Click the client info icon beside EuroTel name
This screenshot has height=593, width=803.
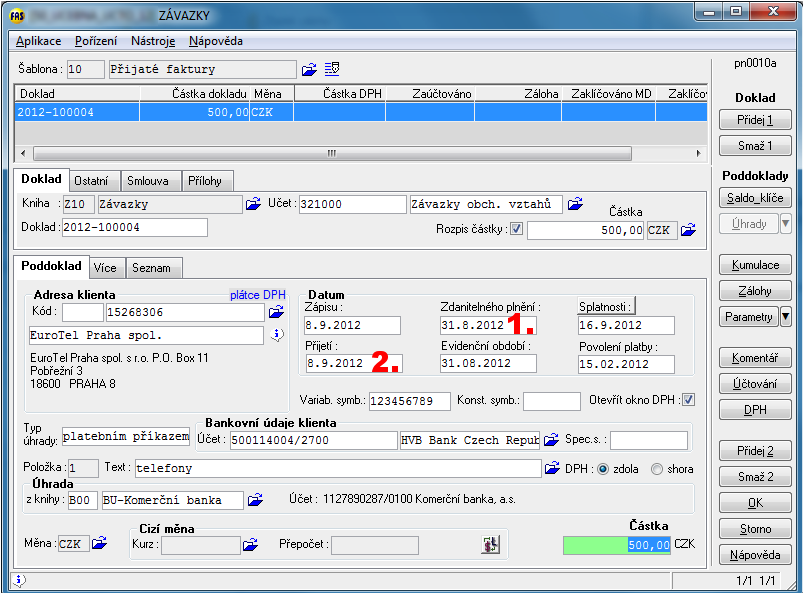[x=277, y=334]
